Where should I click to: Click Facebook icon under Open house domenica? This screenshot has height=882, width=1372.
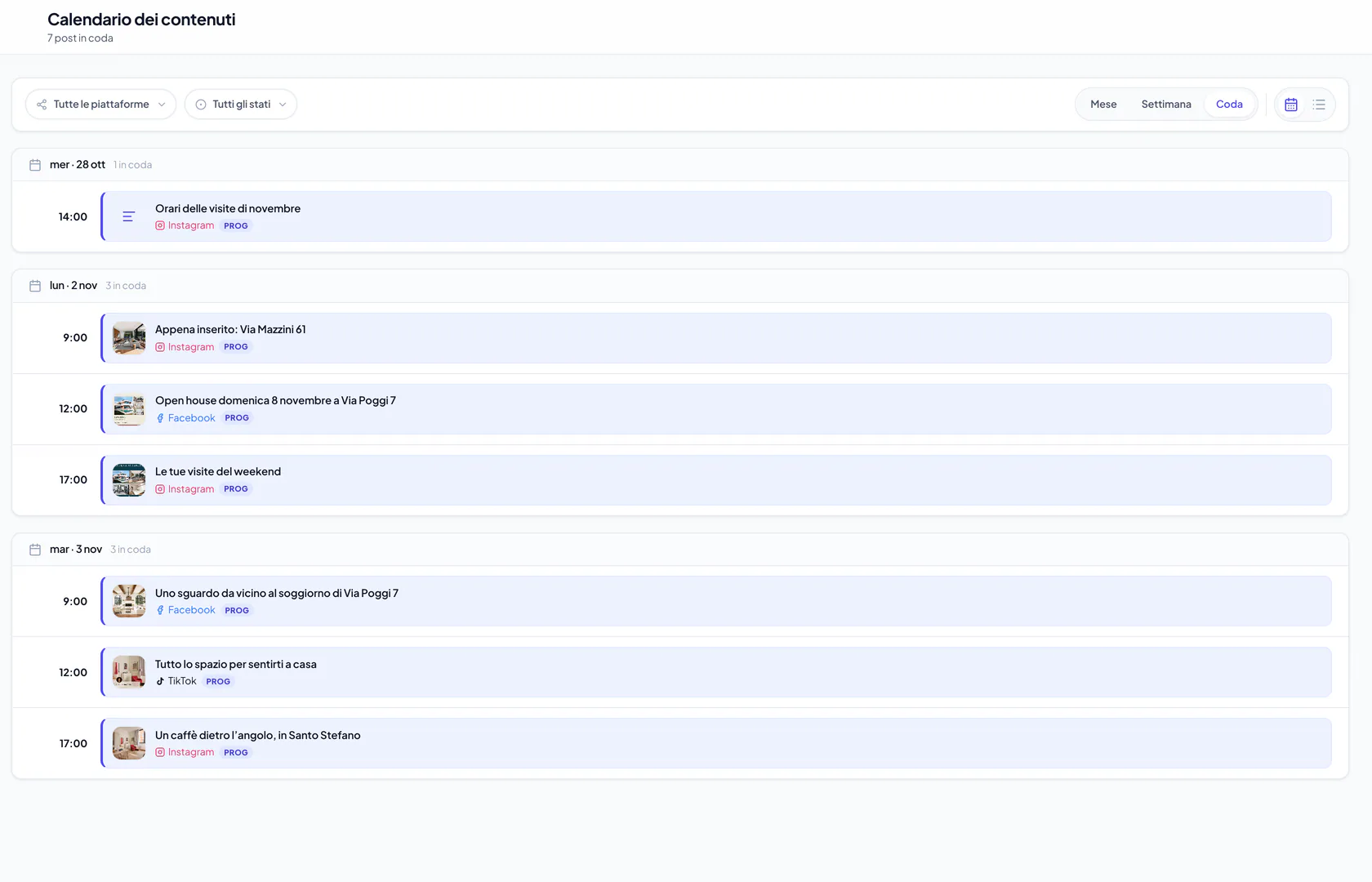[160, 418]
